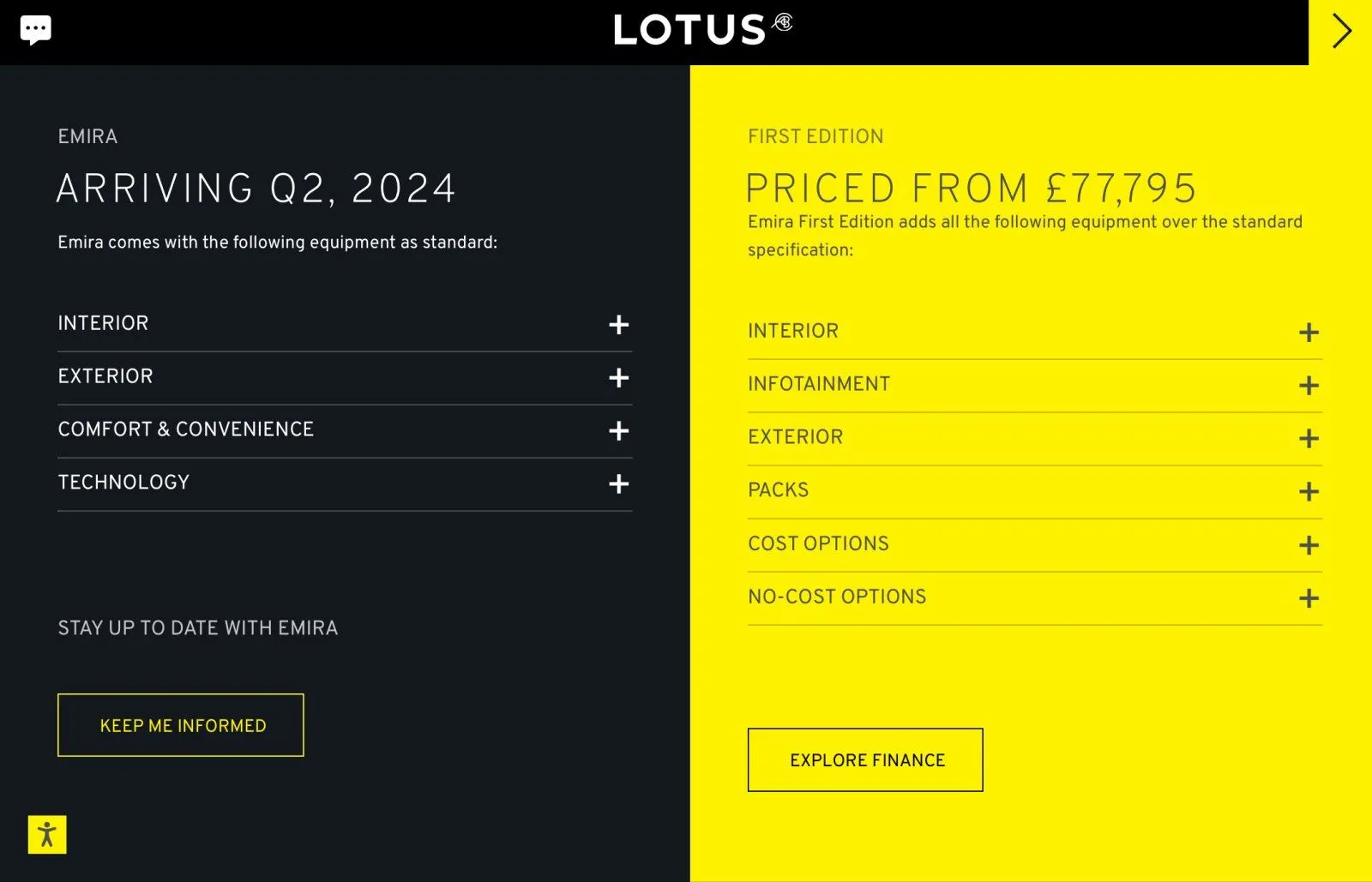Click the yellow next arrow chevron

pos(1340,32)
